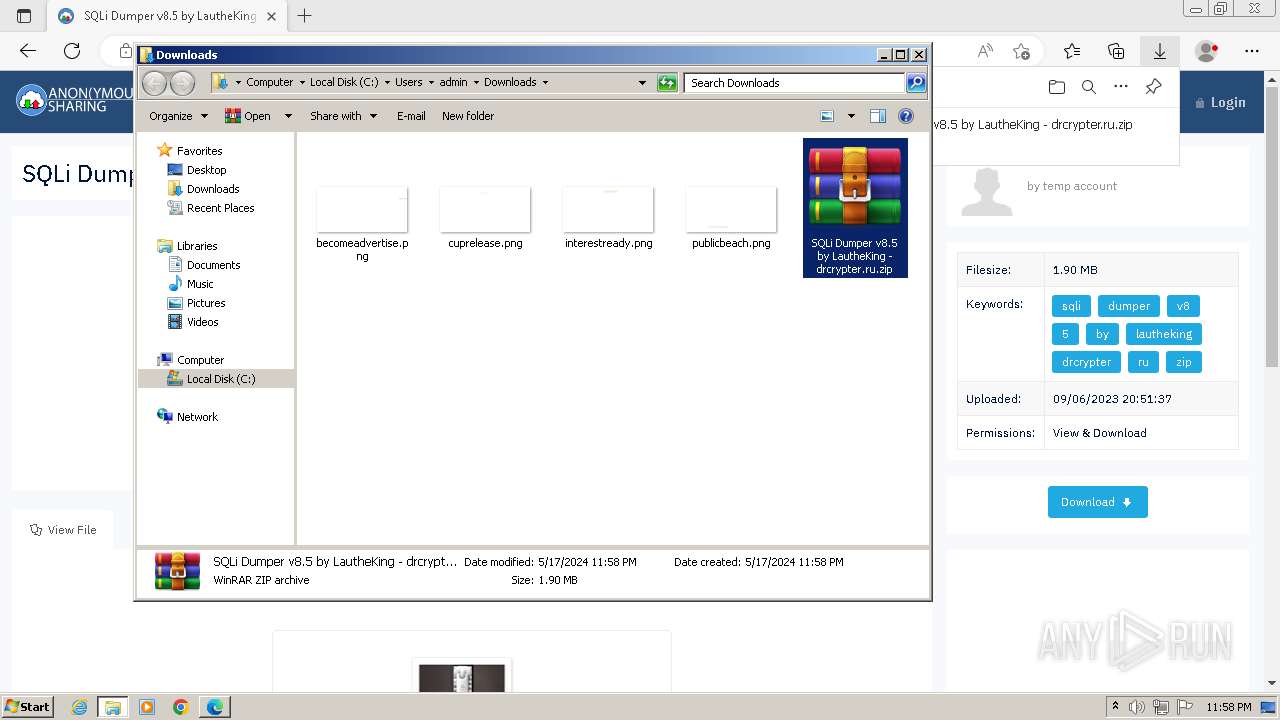
Task: Open the Organize menu
Action: 178,116
